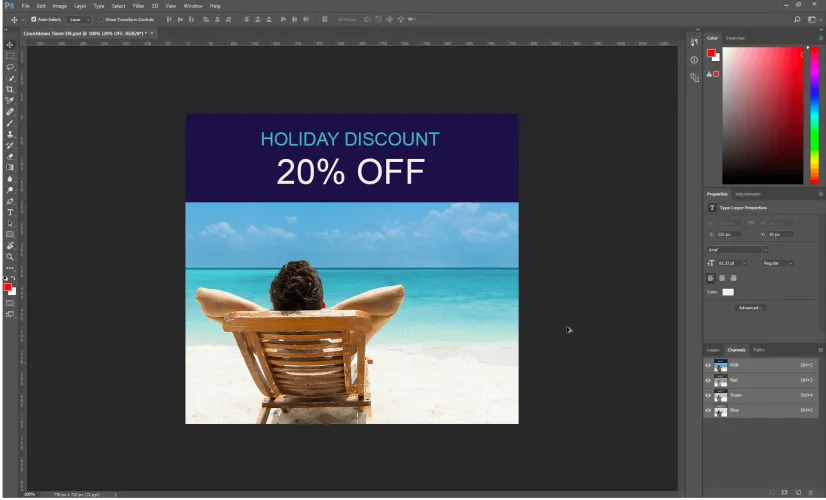
Task: Click the X position input field
Action: point(729,234)
